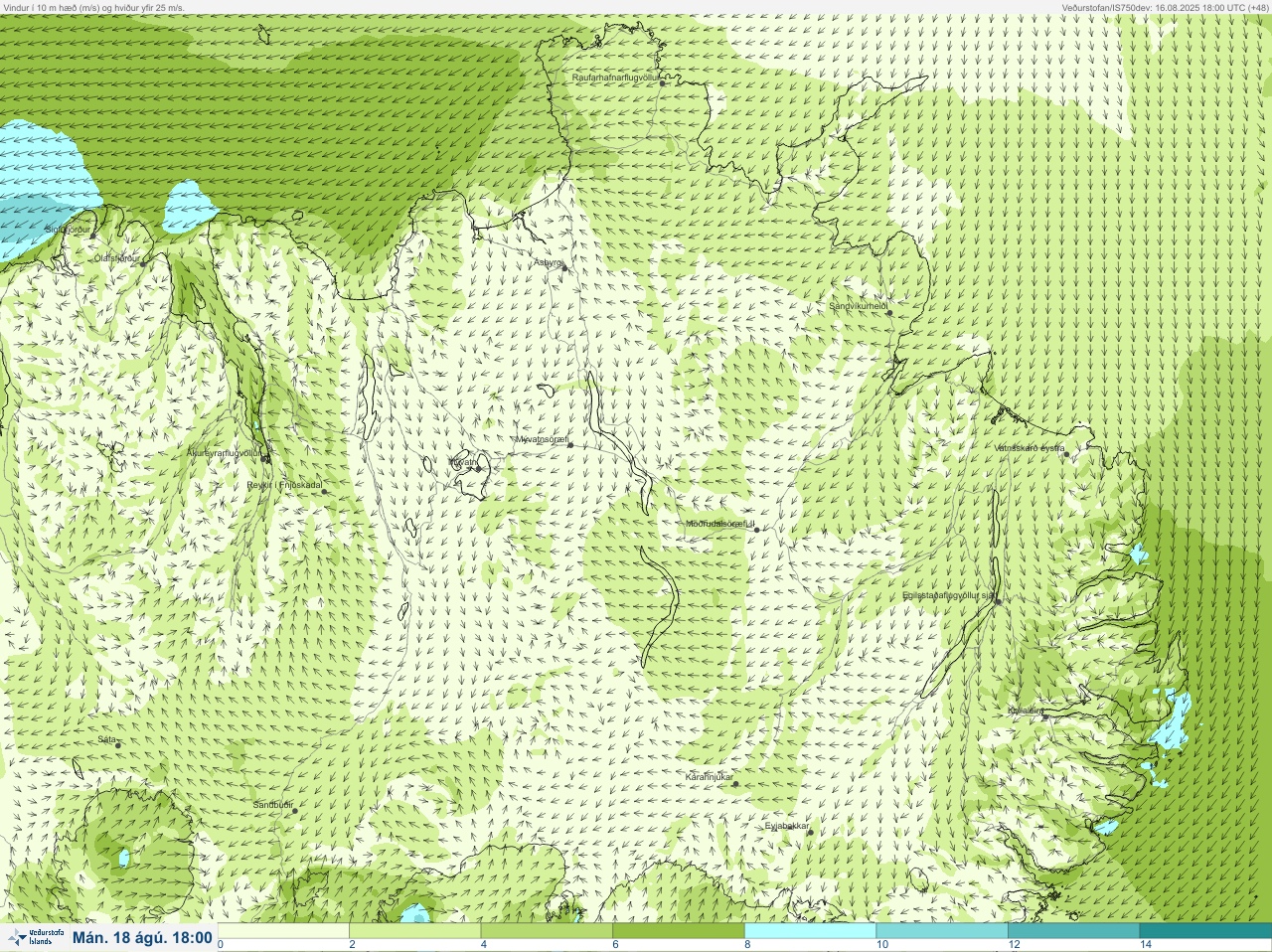Click legend tick value 4
This screenshot has width=1272, height=952.
(x=483, y=945)
